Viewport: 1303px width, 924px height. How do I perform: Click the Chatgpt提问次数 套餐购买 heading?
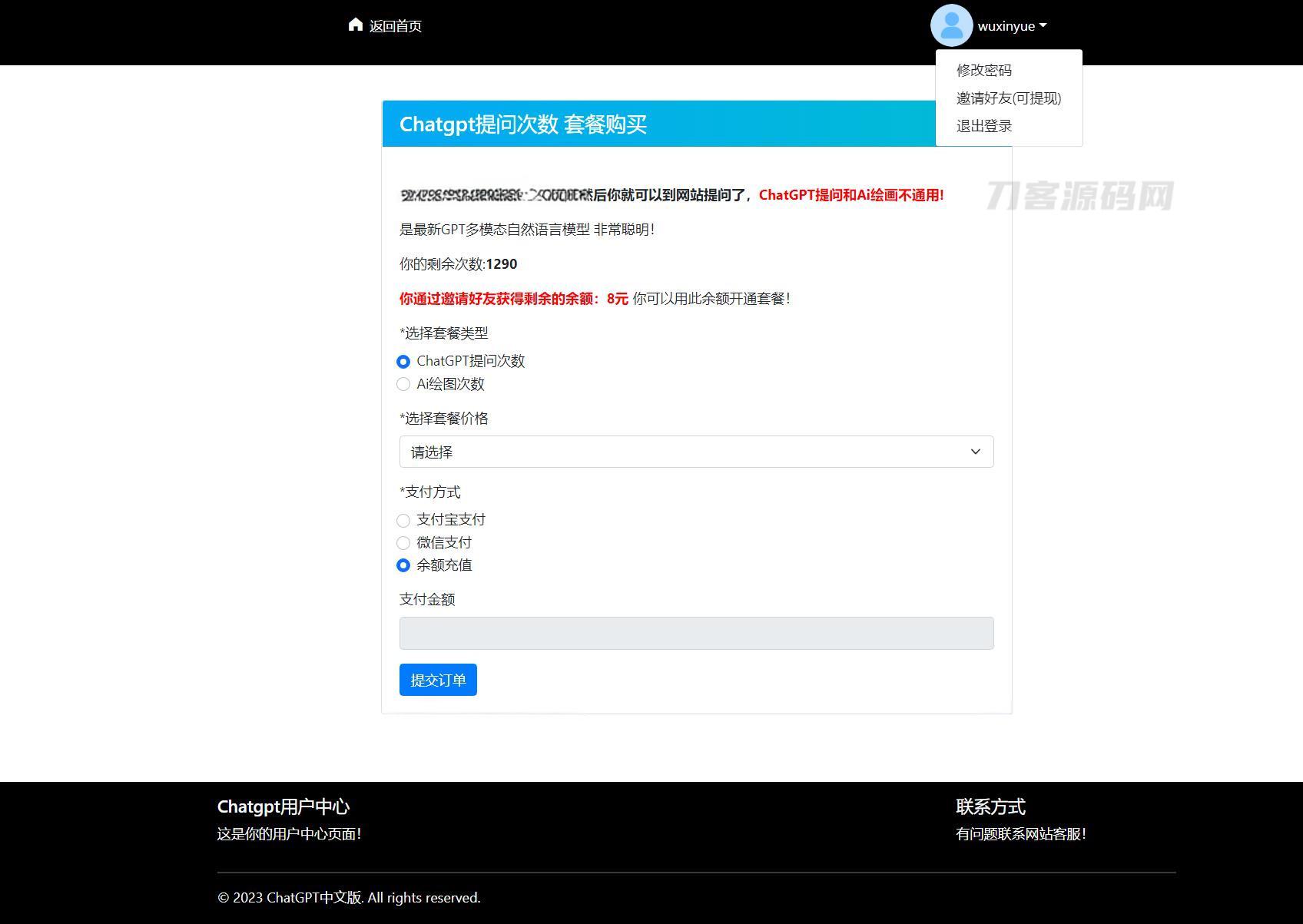pos(523,124)
